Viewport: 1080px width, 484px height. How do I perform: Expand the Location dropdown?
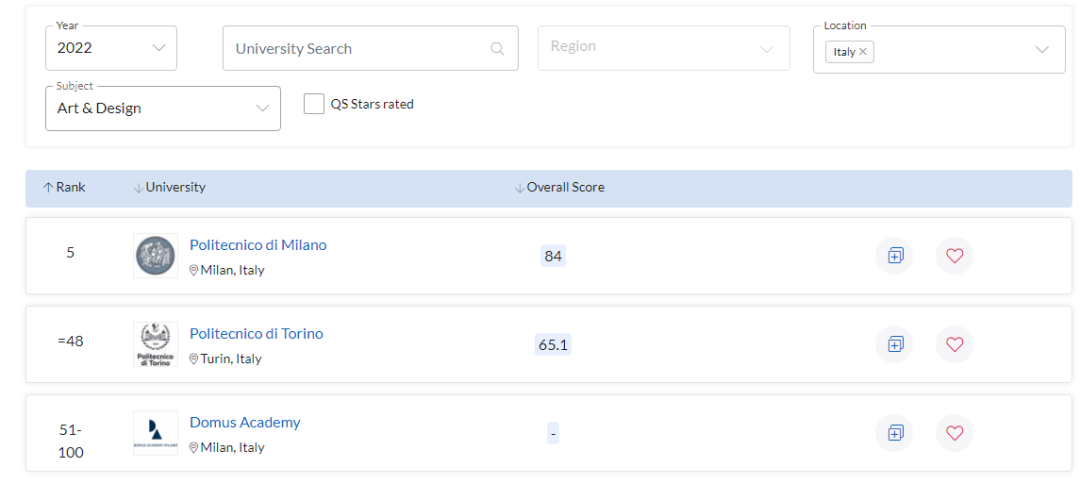coord(1041,50)
